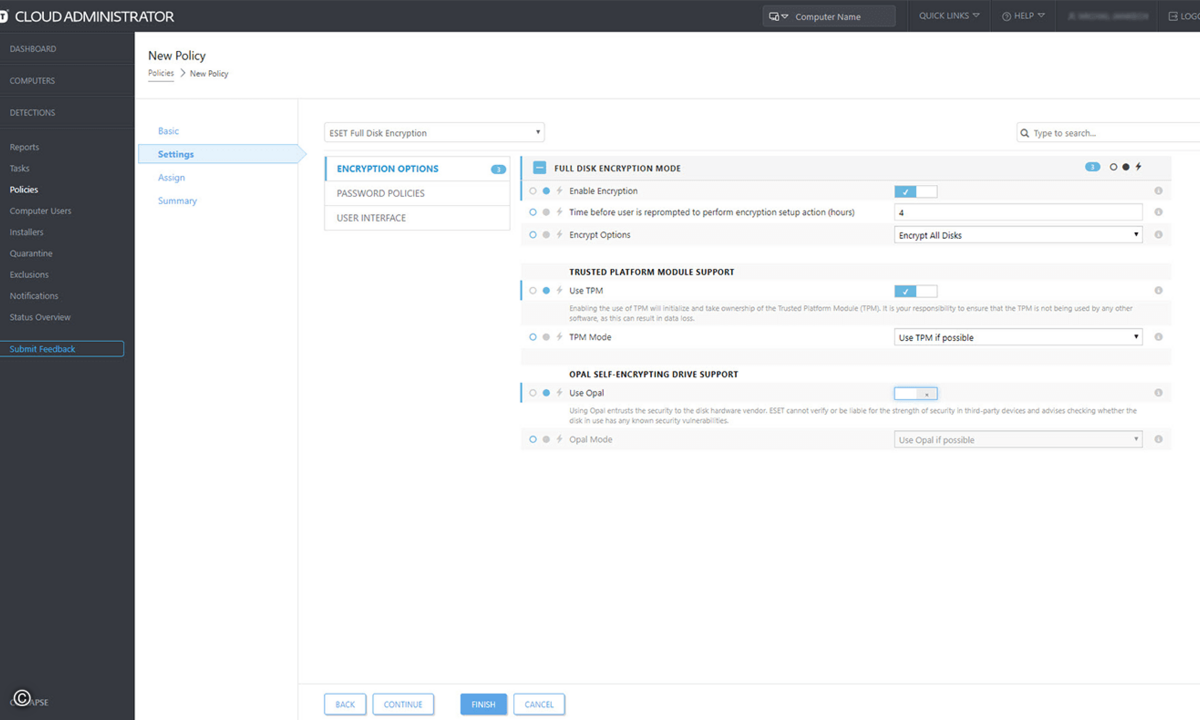Cancel the new policy
Image resolution: width=1200 pixels, height=720 pixels.
[539, 704]
